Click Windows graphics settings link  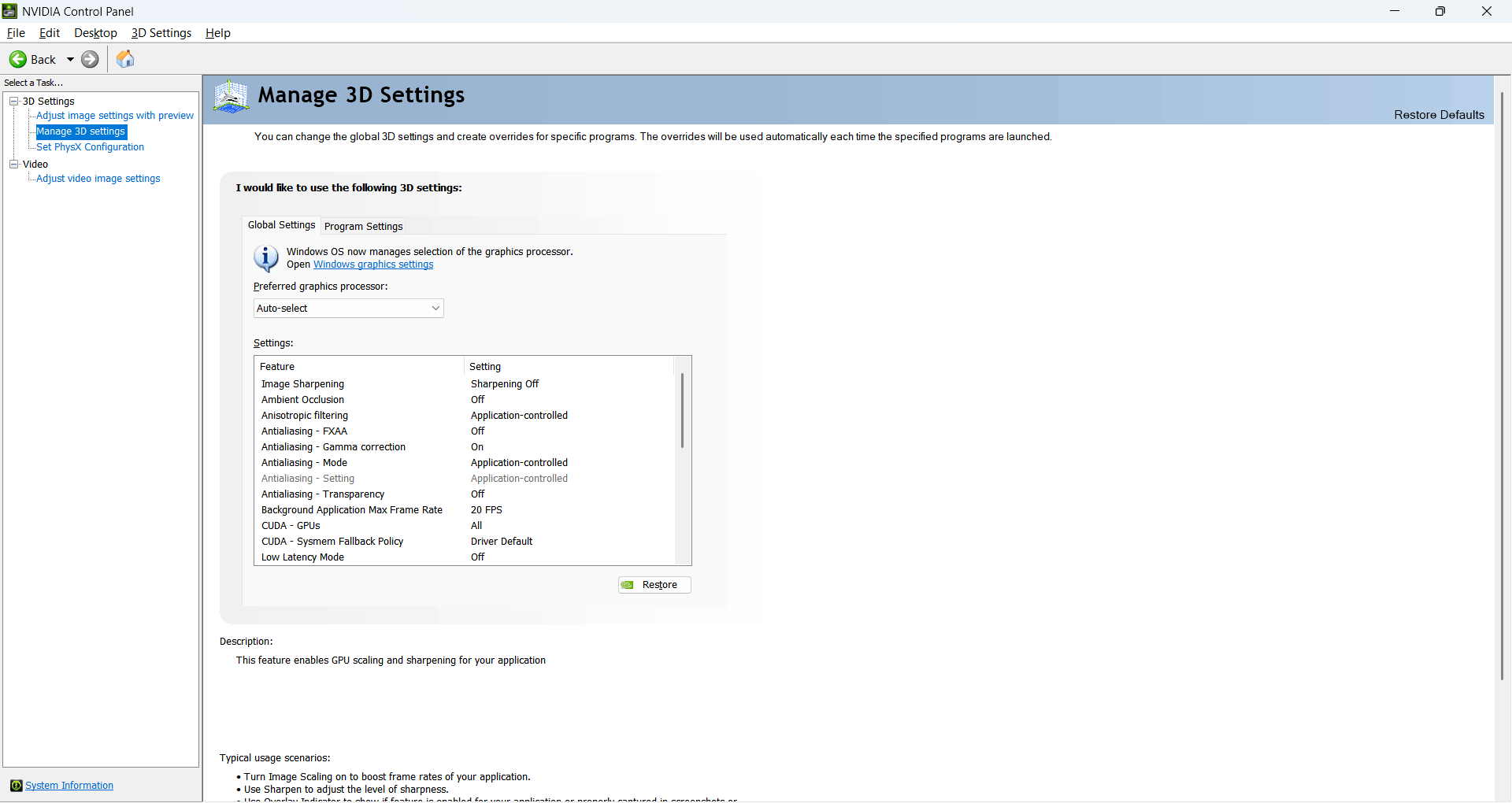point(373,265)
